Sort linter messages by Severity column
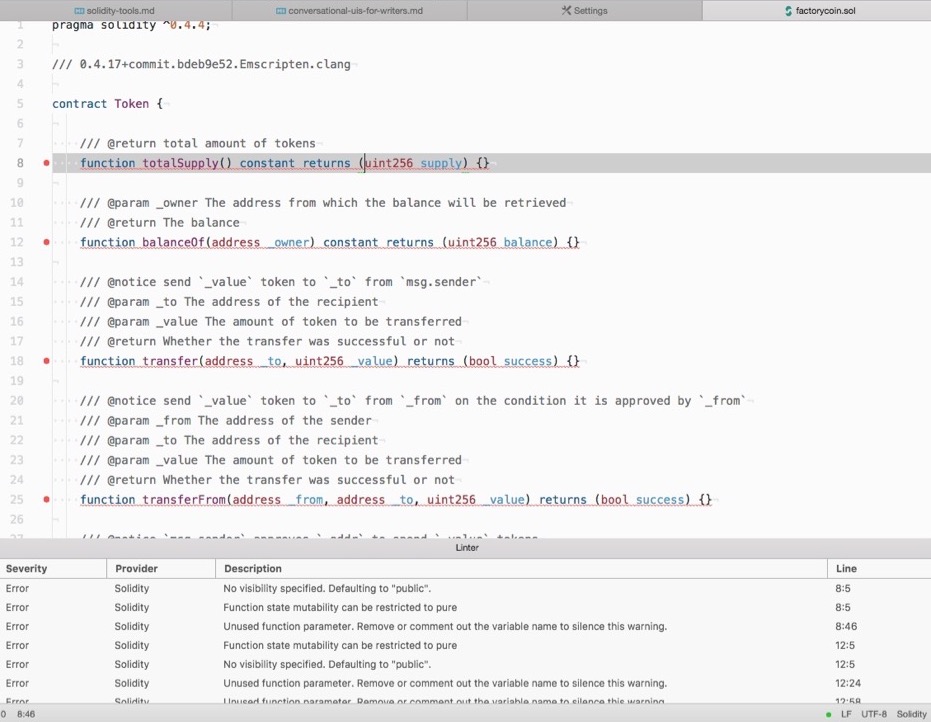 pos(27,568)
